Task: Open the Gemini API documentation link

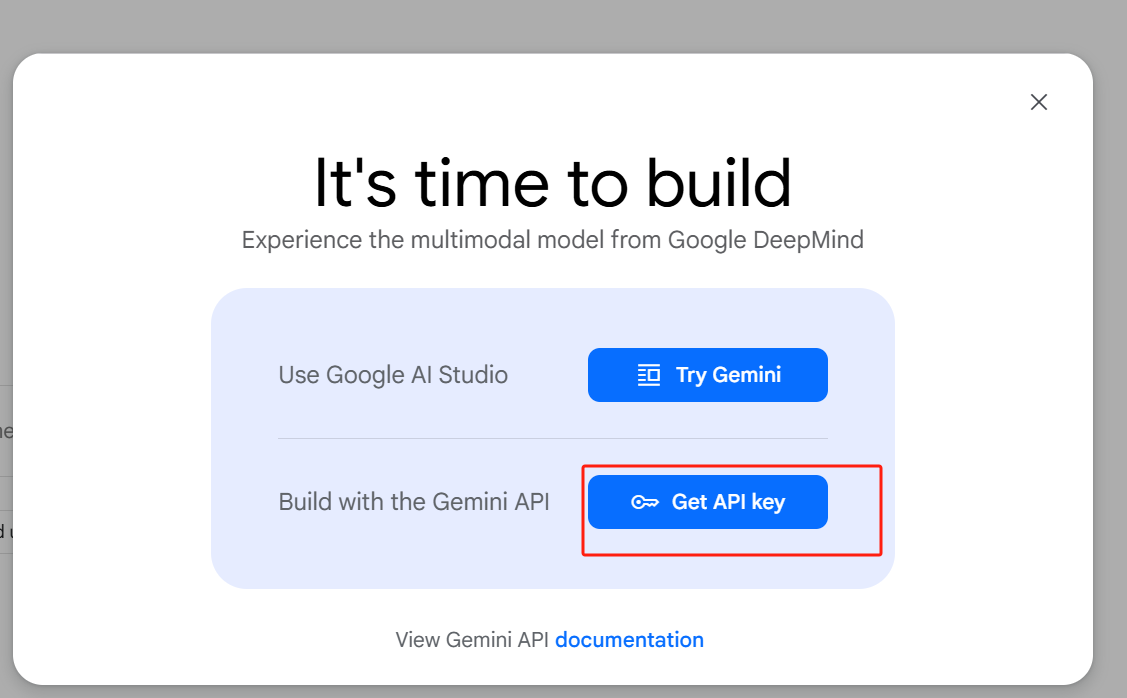Action: [629, 640]
